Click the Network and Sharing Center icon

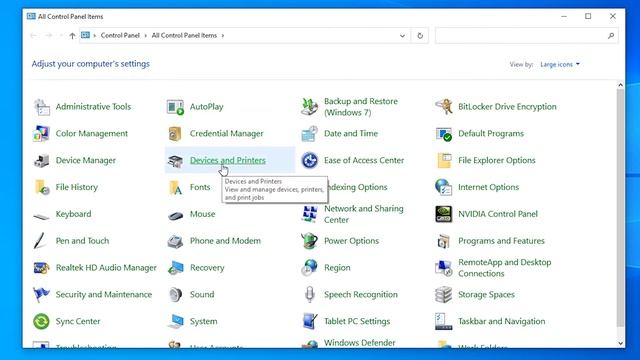(x=310, y=214)
